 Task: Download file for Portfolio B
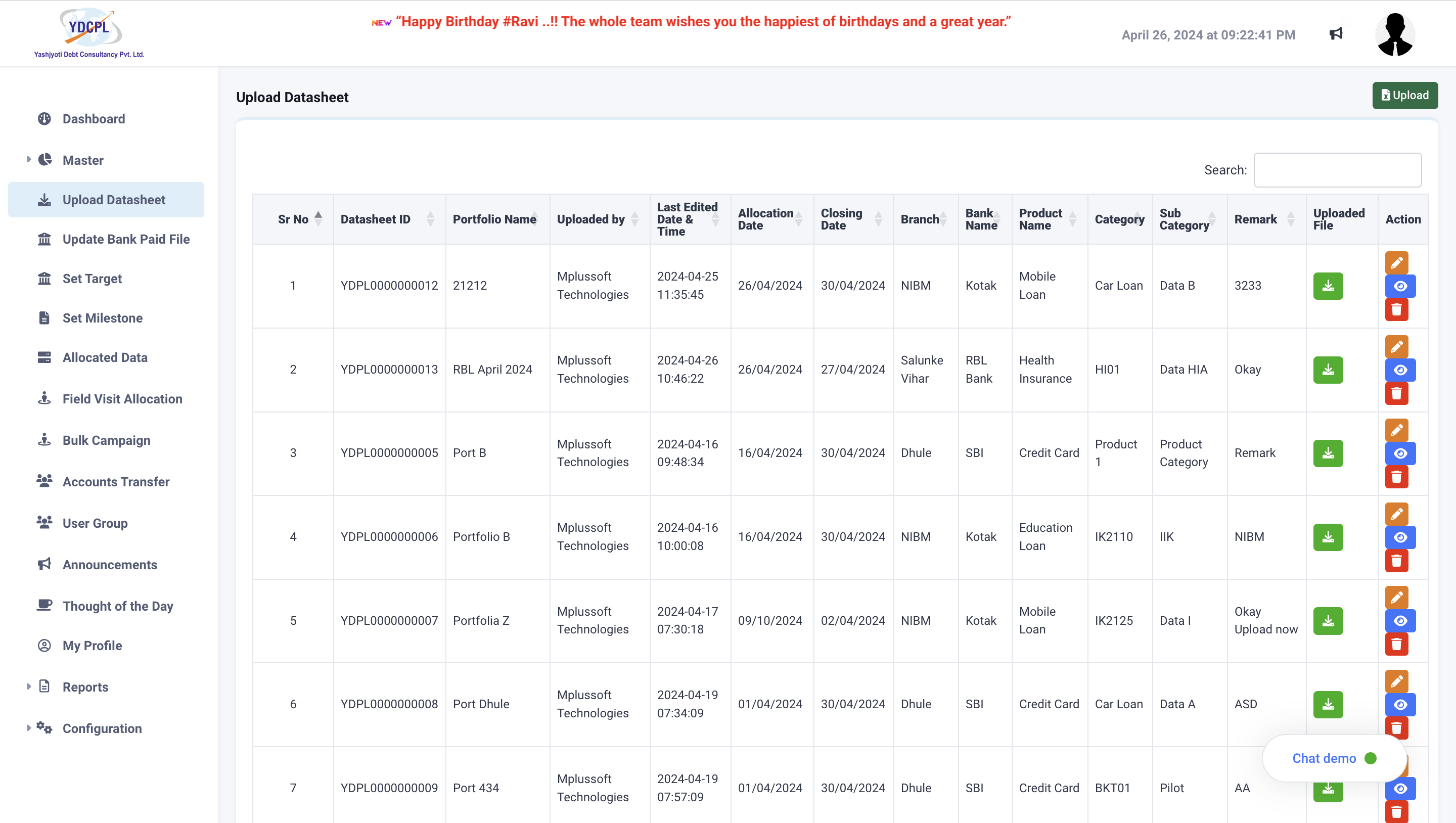click(x=1328, y=537)
